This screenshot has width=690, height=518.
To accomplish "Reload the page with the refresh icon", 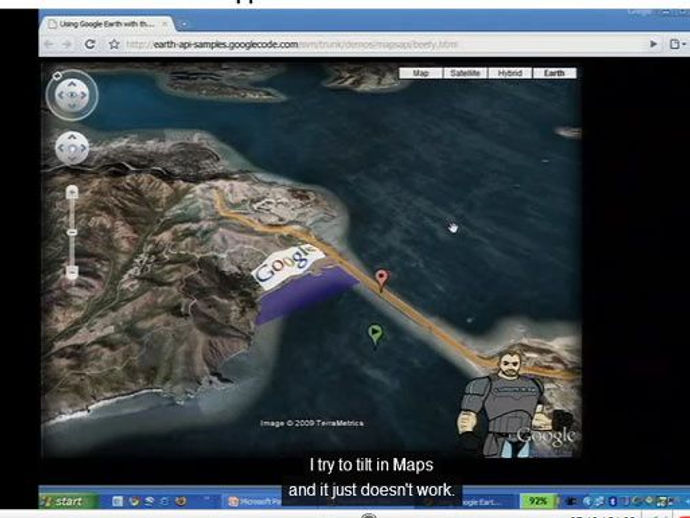I will pos(90,44).
